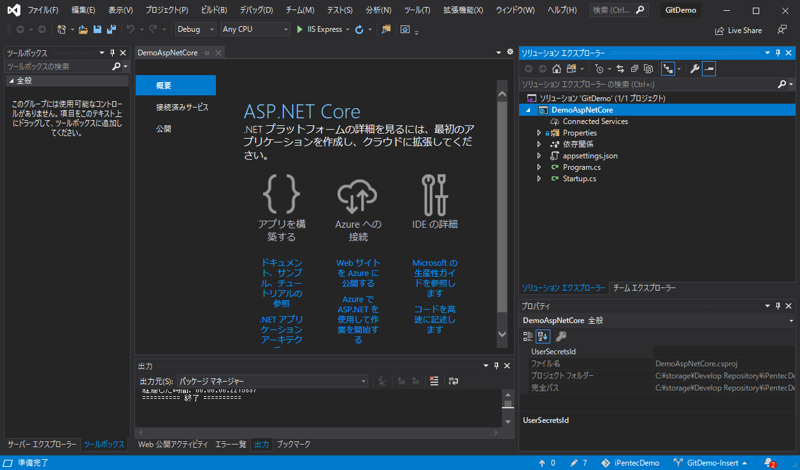The height and width of the screenshot is (470, 800).
Task: Click the Output panel vertical scrollbar thumb
Action: click(x=508, y=404)
